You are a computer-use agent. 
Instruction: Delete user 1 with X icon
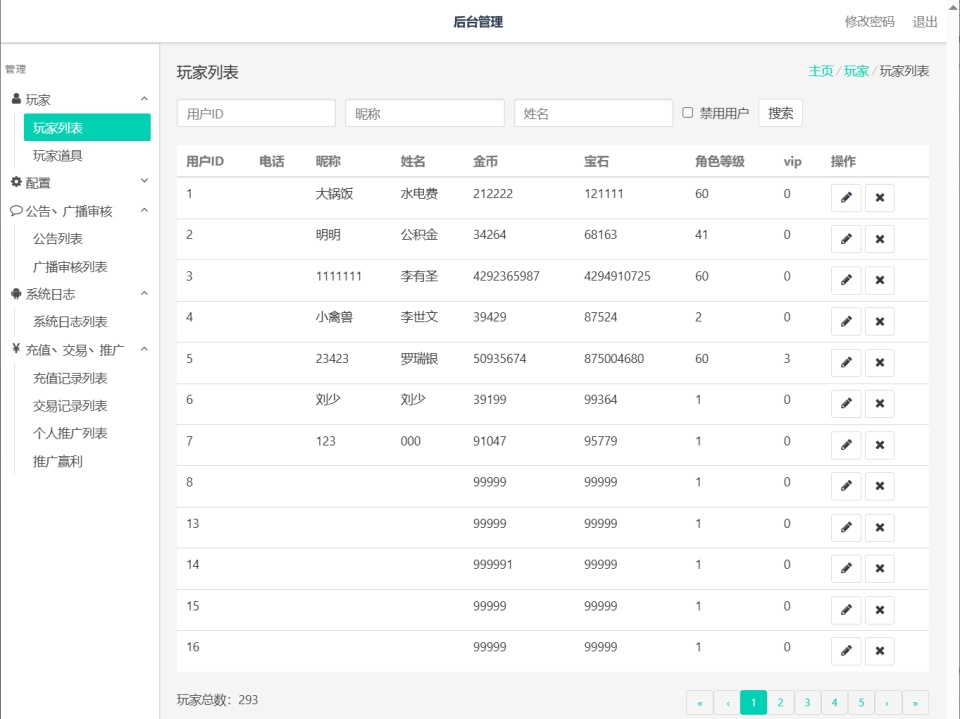[x=880, y=198]
